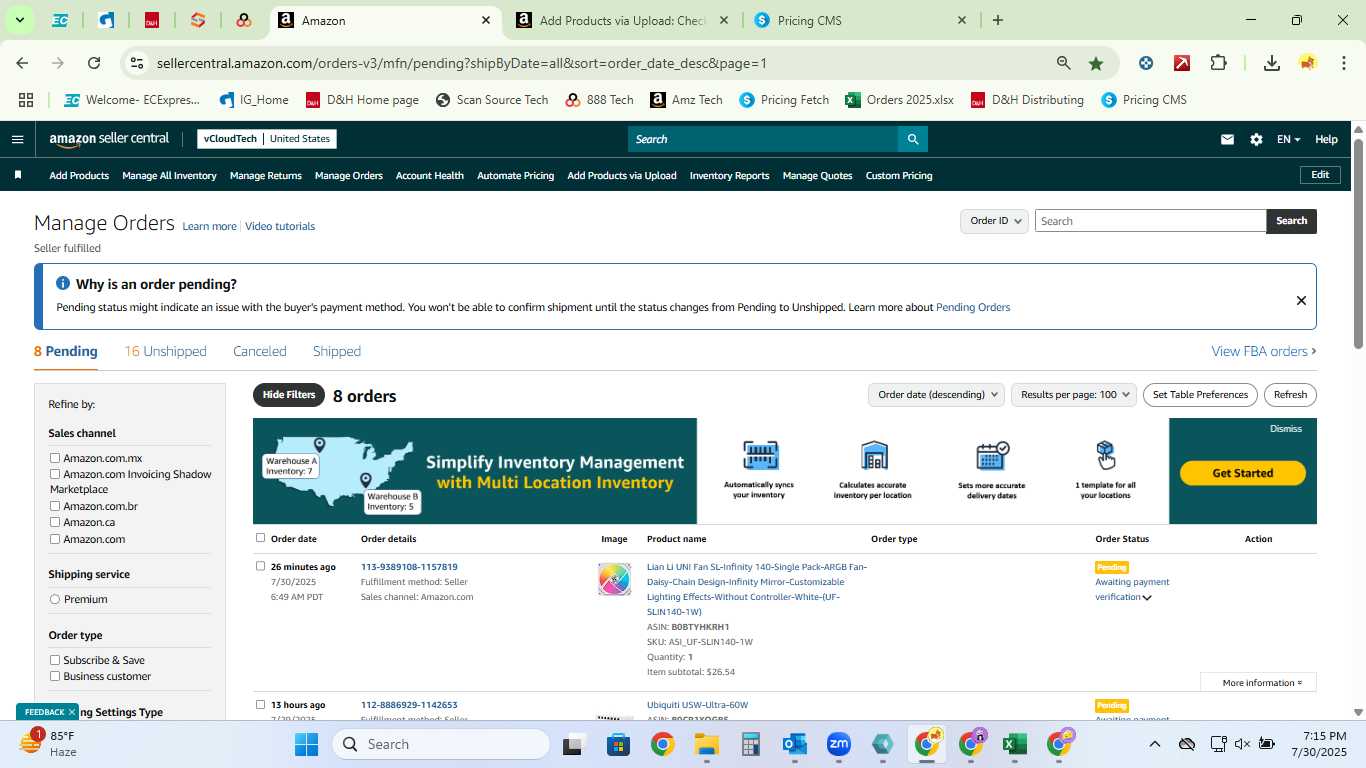
Task: Expand More information for first order
Action: tap(1258, 682)
